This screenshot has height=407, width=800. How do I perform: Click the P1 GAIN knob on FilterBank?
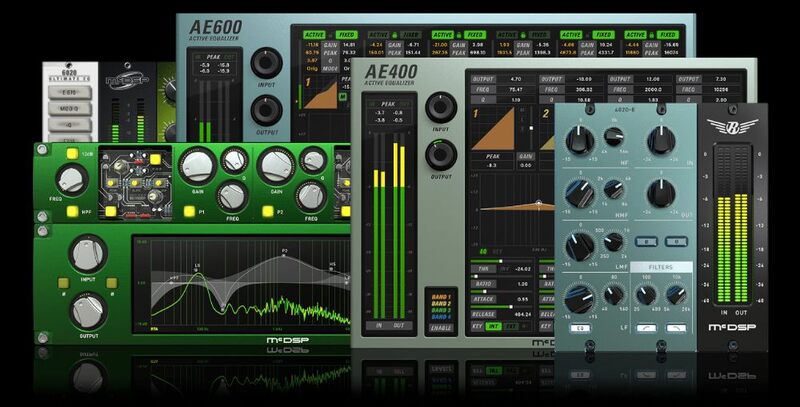pos(197,166)
